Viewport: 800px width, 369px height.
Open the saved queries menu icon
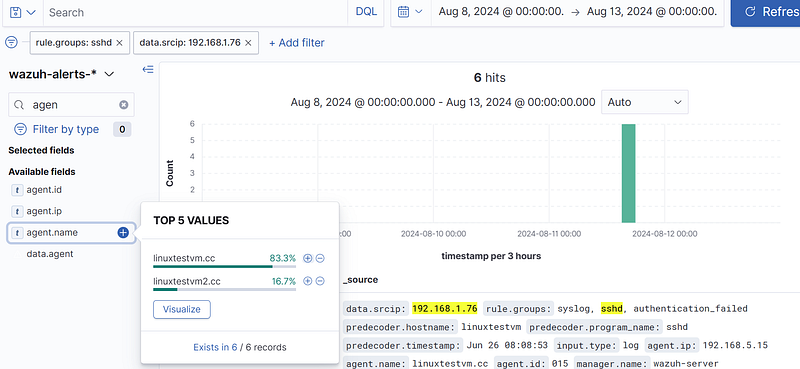22,12
